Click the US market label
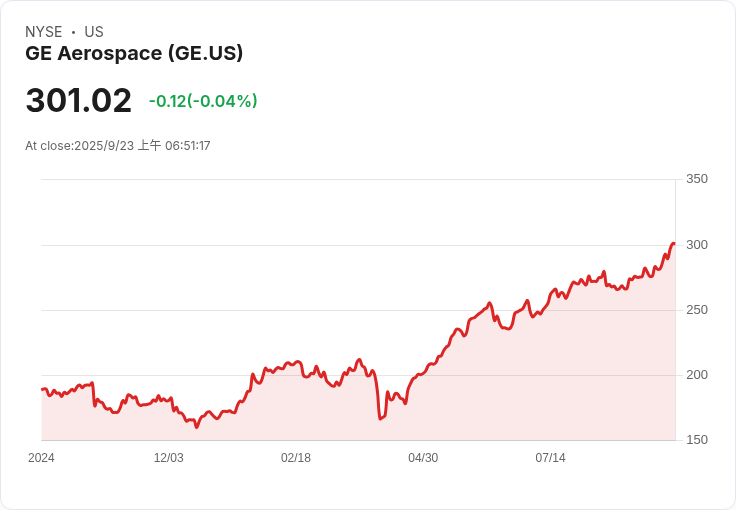The width and height of the screenshot is (736, 510). point(94,32)
